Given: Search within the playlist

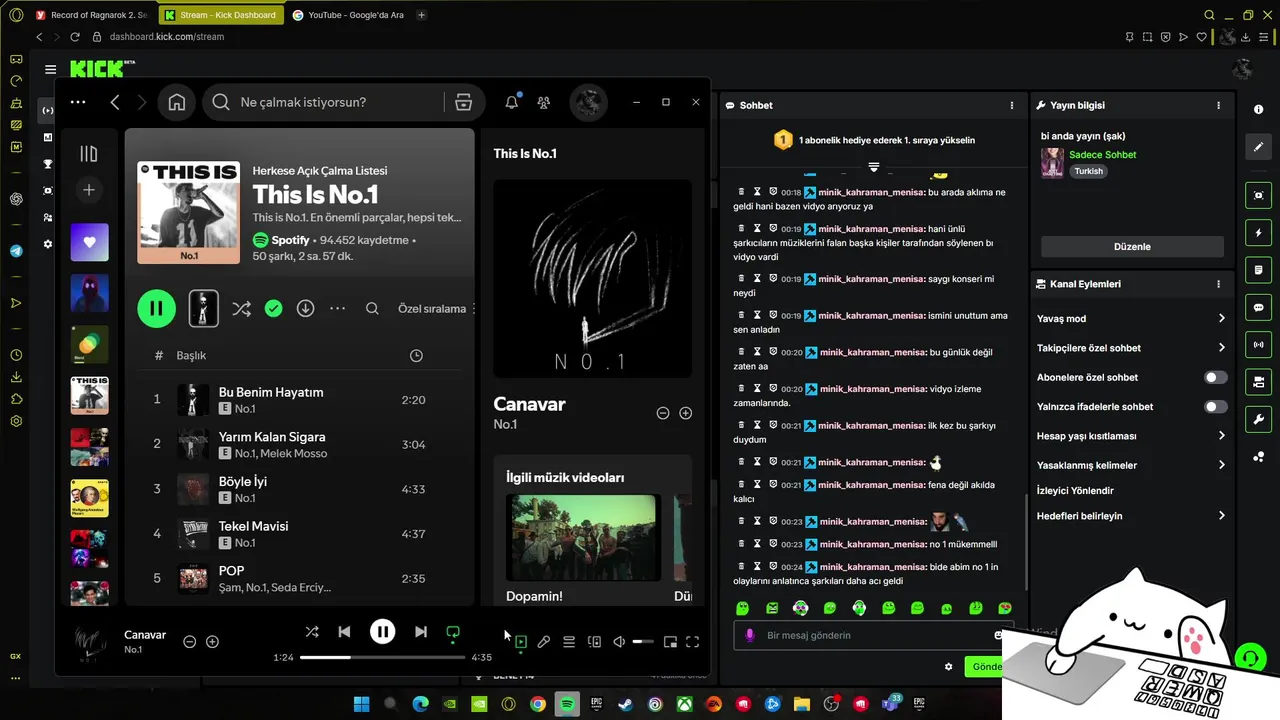Looking at the screenshot, I should coord(372,309).
